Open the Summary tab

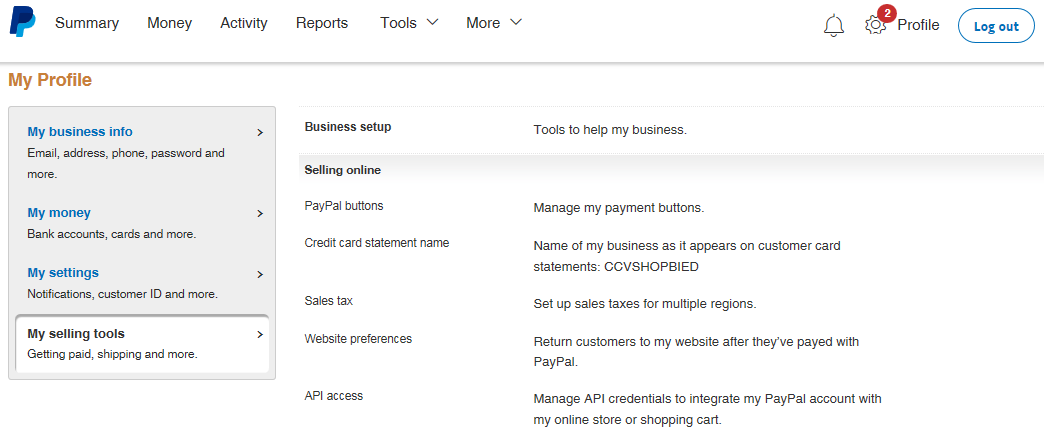(x=87, y=23)
